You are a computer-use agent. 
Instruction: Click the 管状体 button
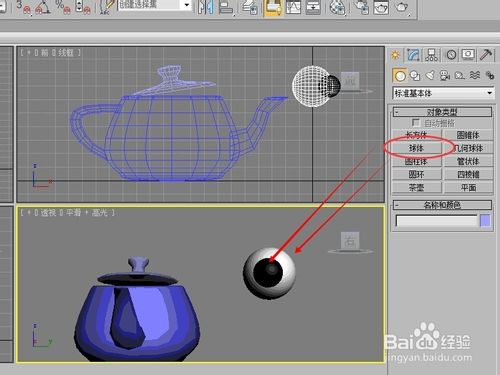pyautogui.click(x=468, y=161)
